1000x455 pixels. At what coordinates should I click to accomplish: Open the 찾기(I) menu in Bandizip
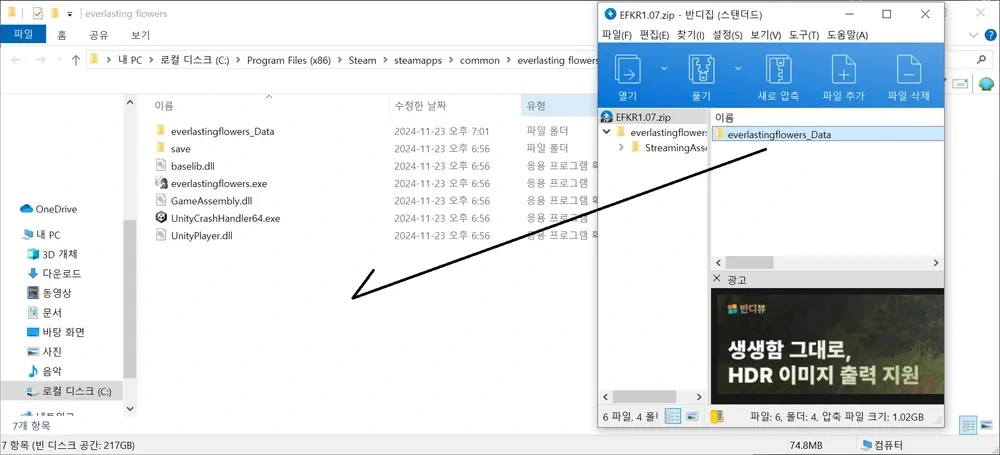point(691,34)
